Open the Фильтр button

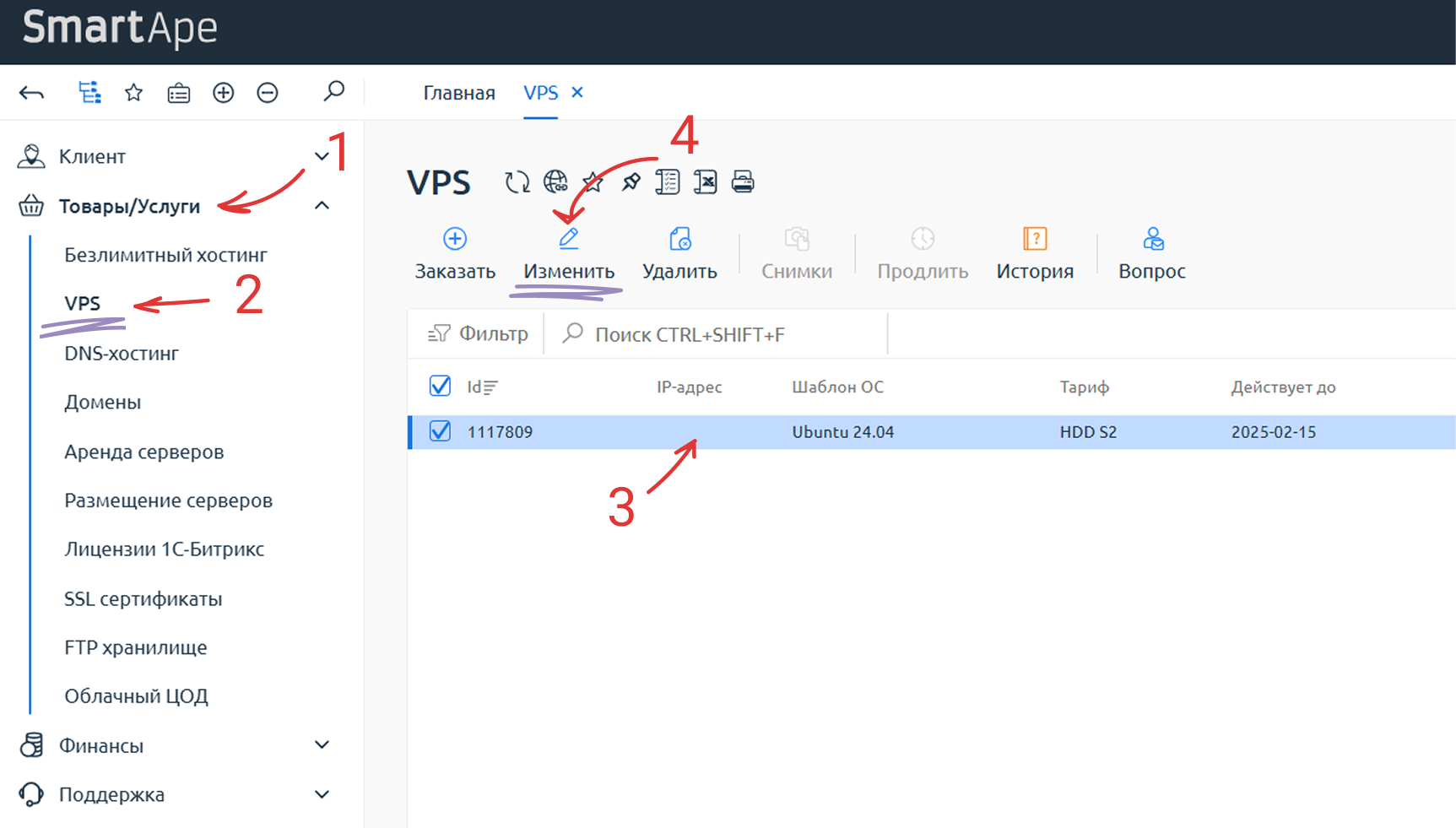tap(477, 334)
